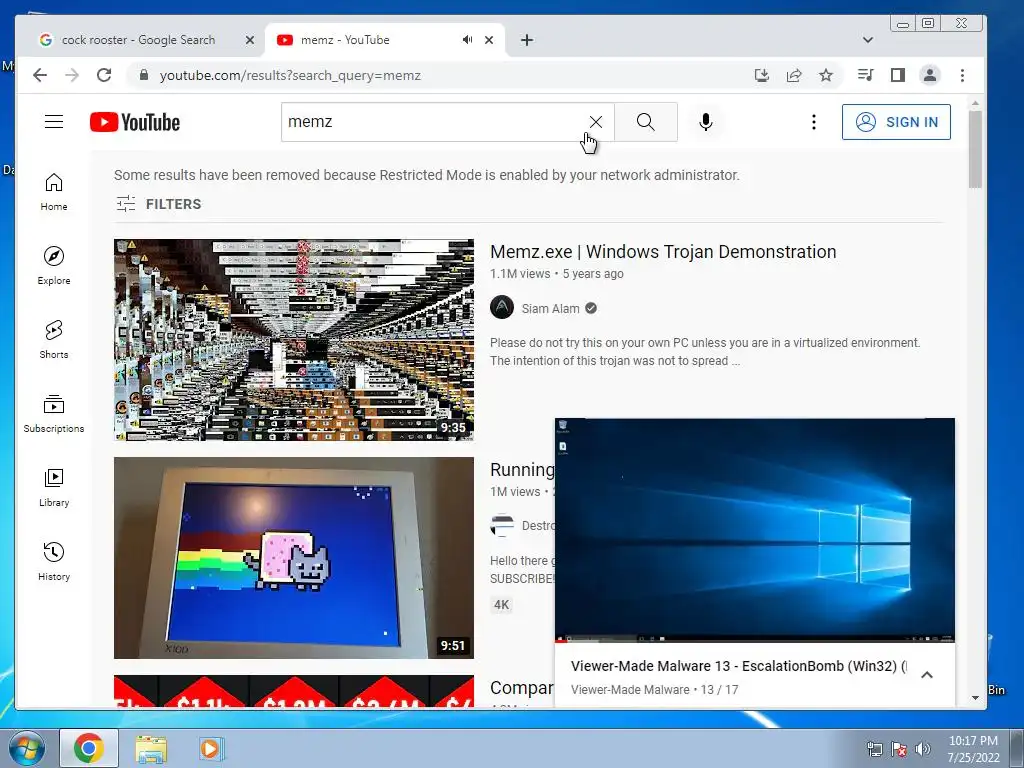Open Memz.exe Windows Trojan Demonstration thumbnail
The width and height of the screenshot is (1024, 768).
294,340
